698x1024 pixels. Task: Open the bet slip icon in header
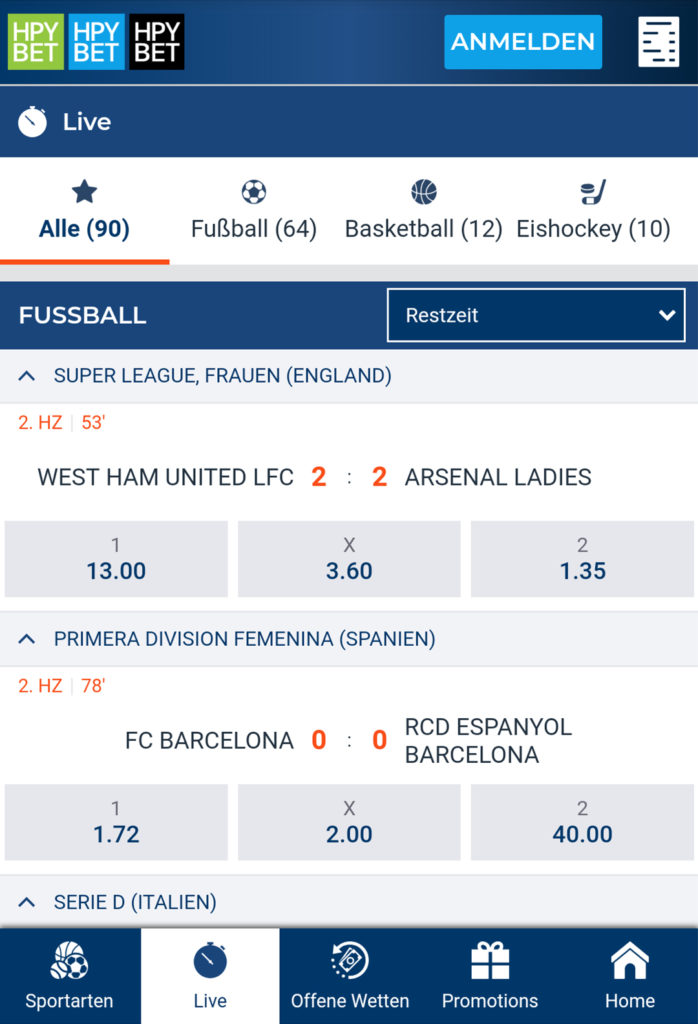coord(658,42)
